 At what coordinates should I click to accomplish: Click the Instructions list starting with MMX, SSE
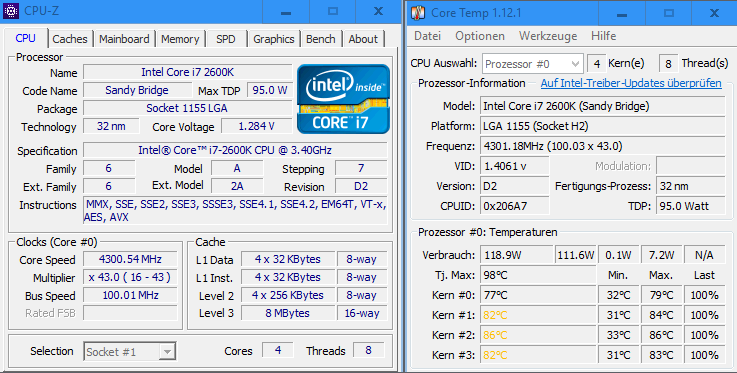[235, 210]
